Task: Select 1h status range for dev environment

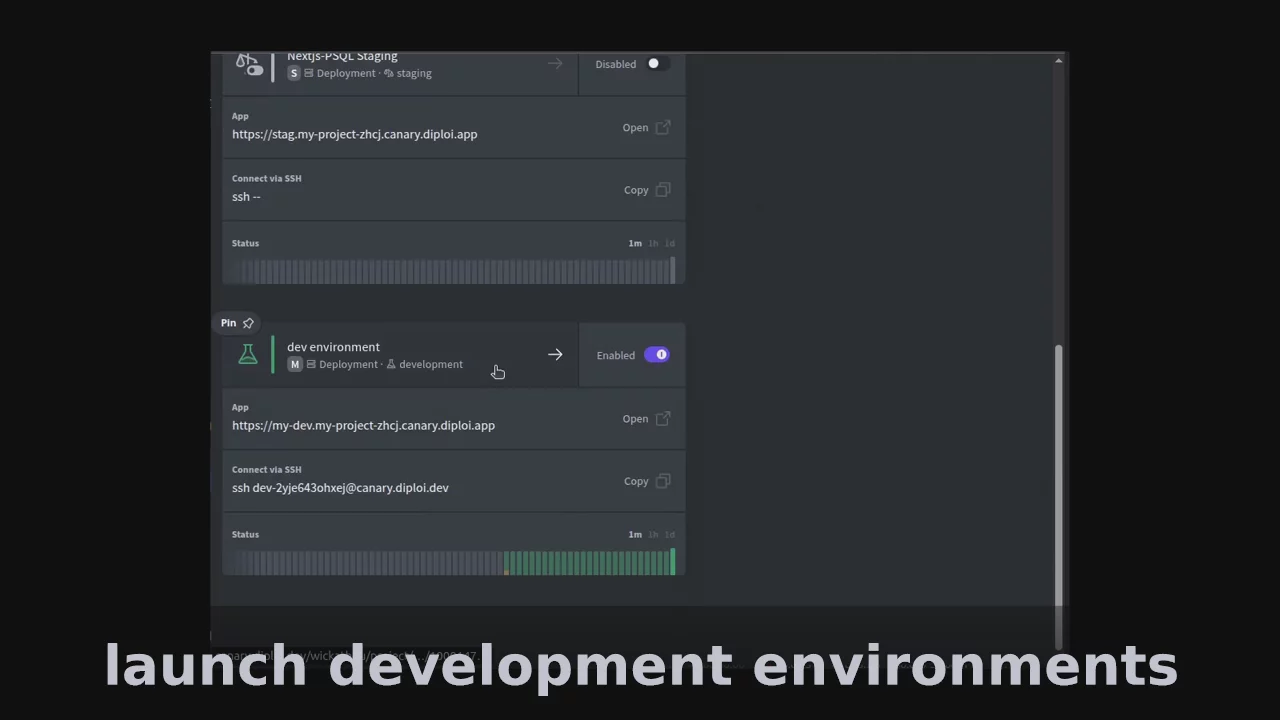Action: (x=653, y=535)
